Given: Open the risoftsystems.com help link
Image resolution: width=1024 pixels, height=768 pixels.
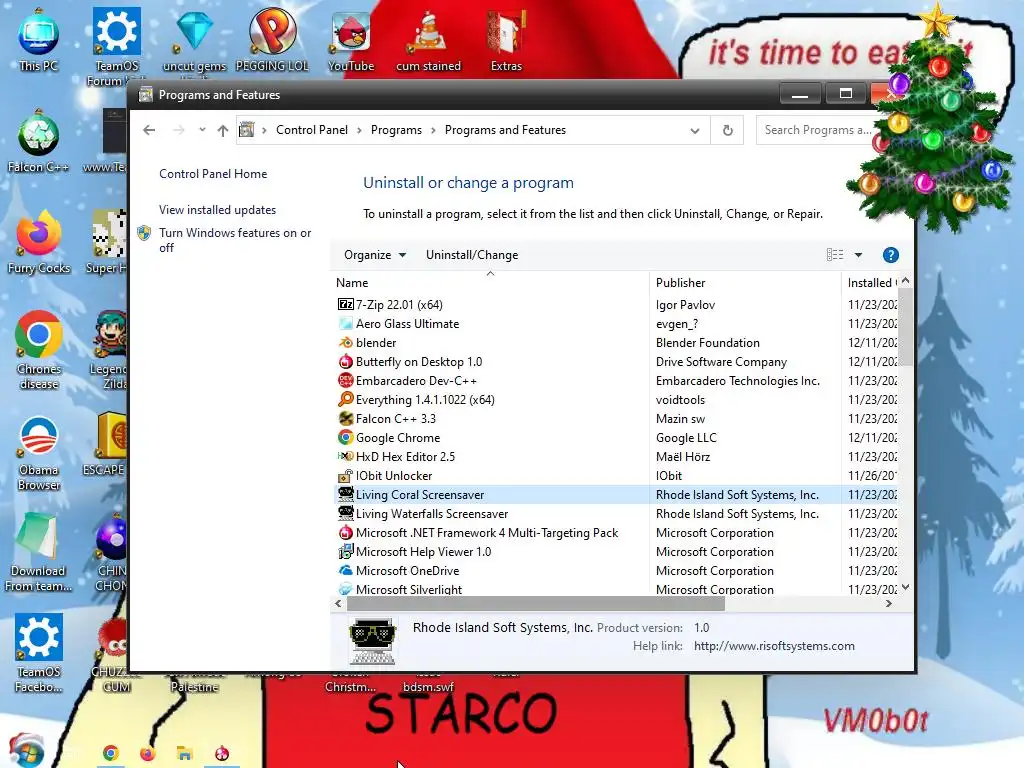Looking at the screenshot, I should pos(774,646).
